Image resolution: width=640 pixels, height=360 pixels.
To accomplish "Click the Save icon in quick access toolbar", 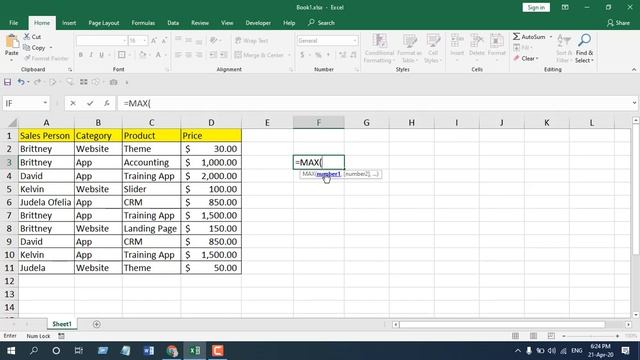I will 7,82.
